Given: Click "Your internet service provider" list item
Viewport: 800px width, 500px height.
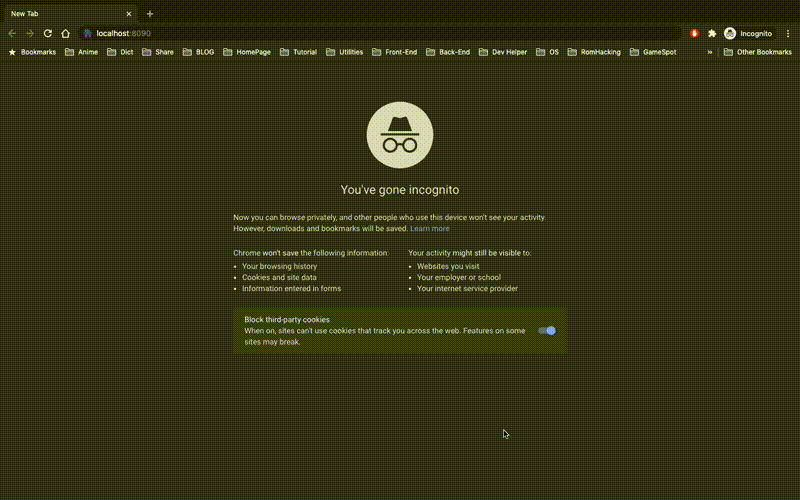Looking at the screenshot, I should [x=467, y=289].
